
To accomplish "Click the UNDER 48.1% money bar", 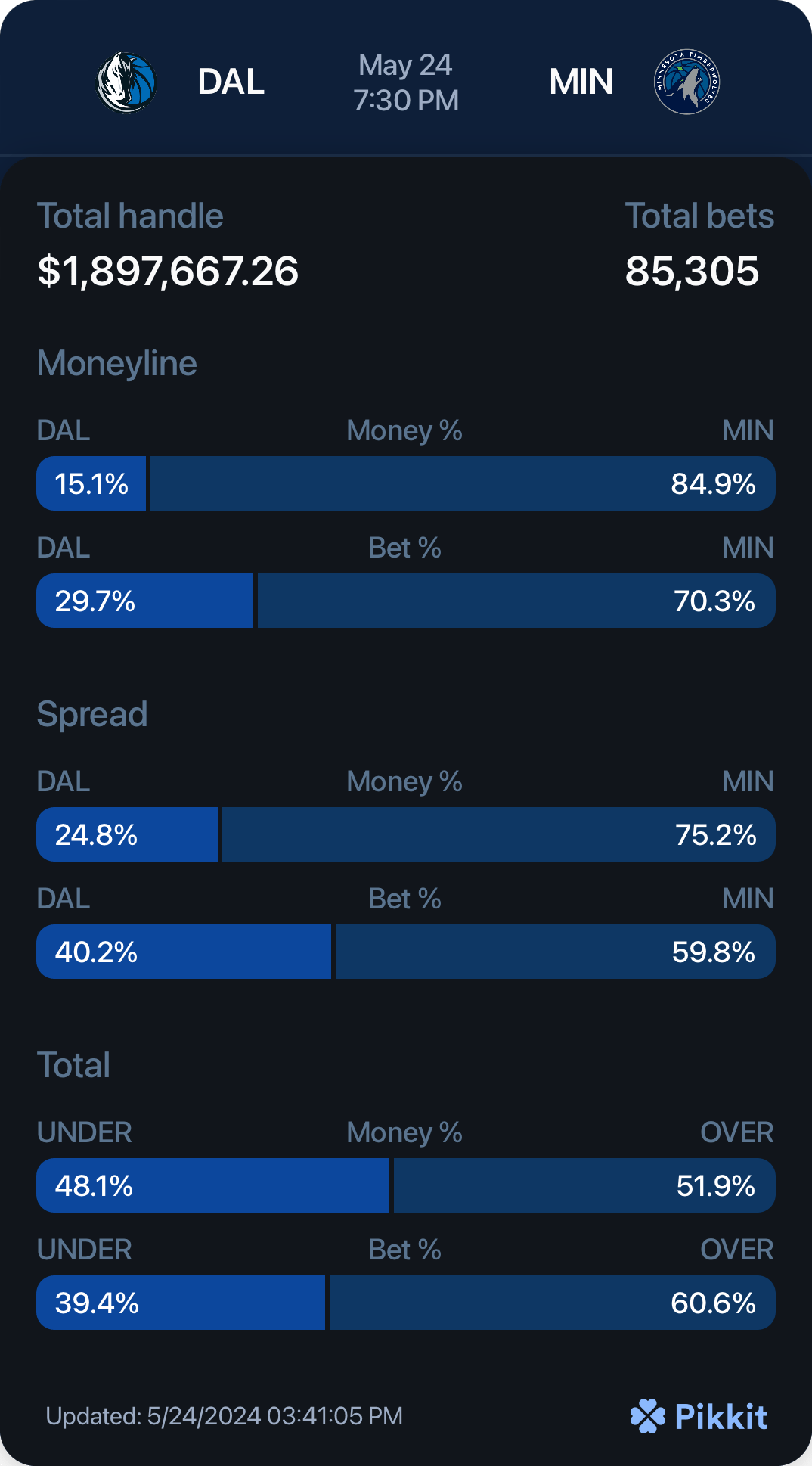I will pos(213,1185).
